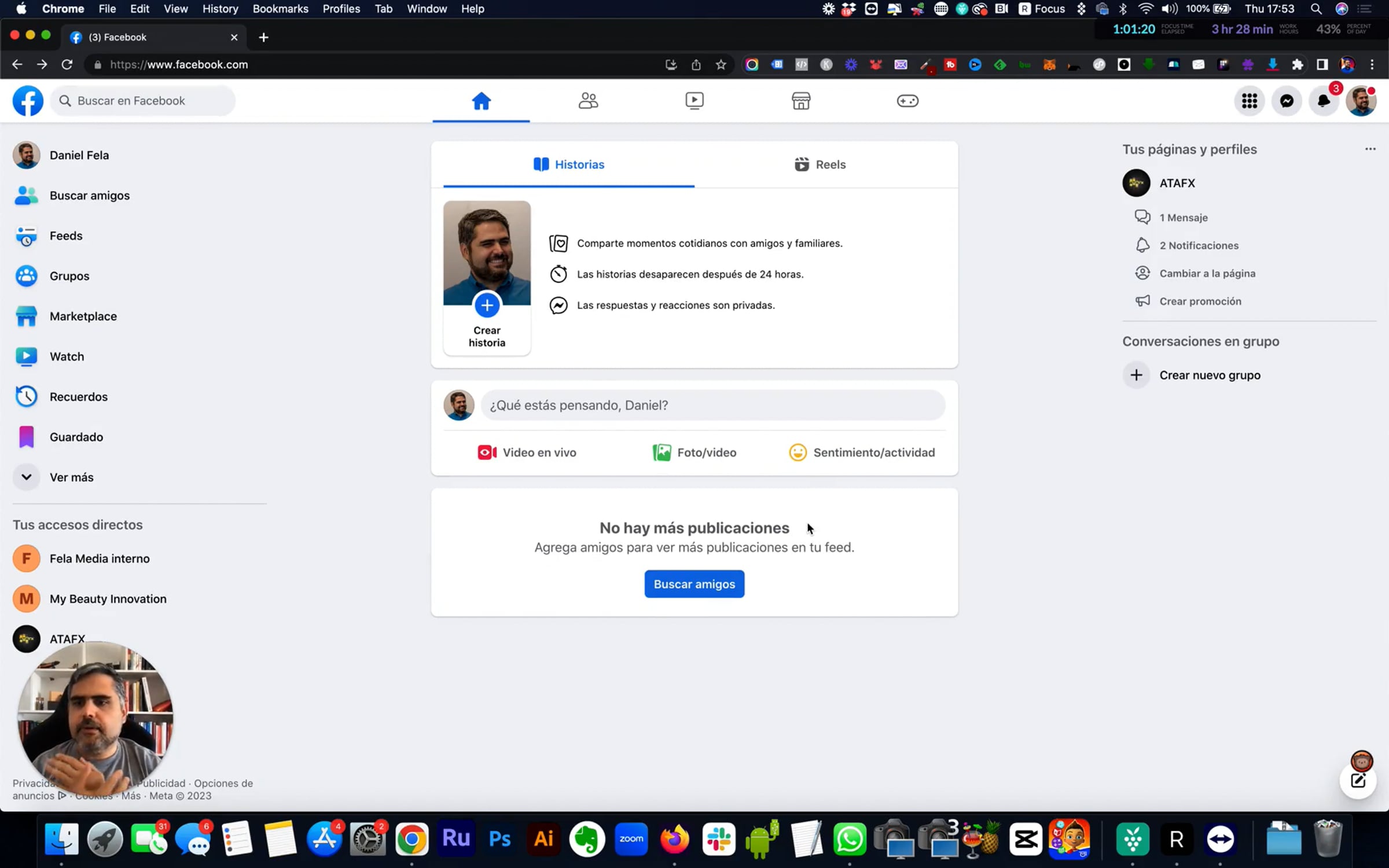Screen dimensions: 1389x868
Task: Open the Facebook menu grid icon
Action: click(1250, 101)
